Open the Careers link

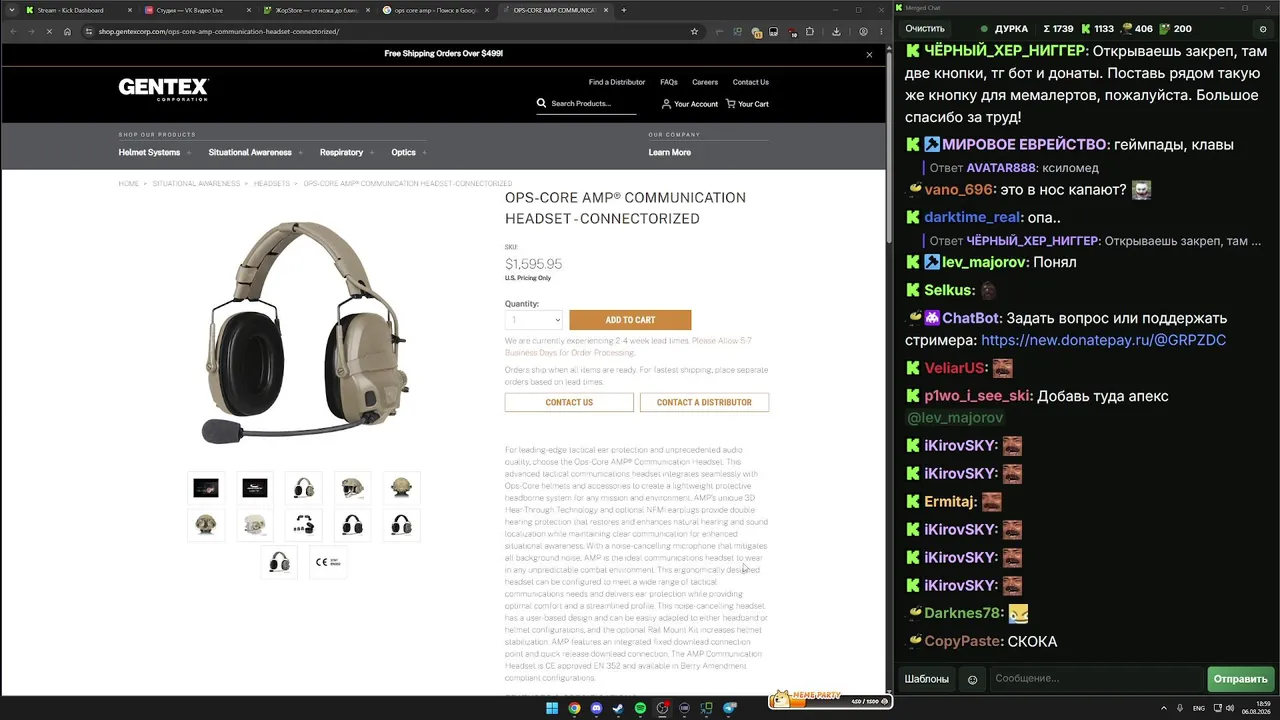pos(705,82)
